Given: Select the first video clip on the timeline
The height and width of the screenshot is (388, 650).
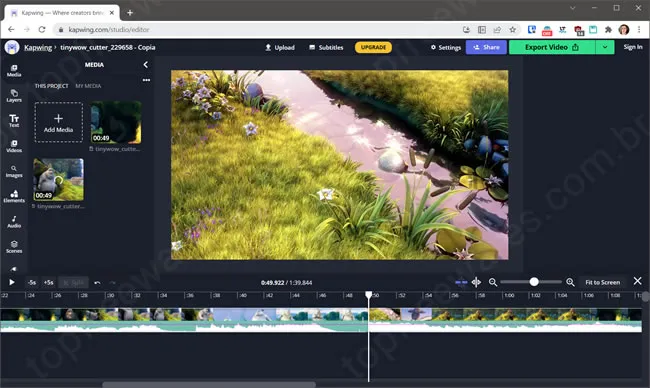Looking at the screenshot, I should tap(184, 320).
